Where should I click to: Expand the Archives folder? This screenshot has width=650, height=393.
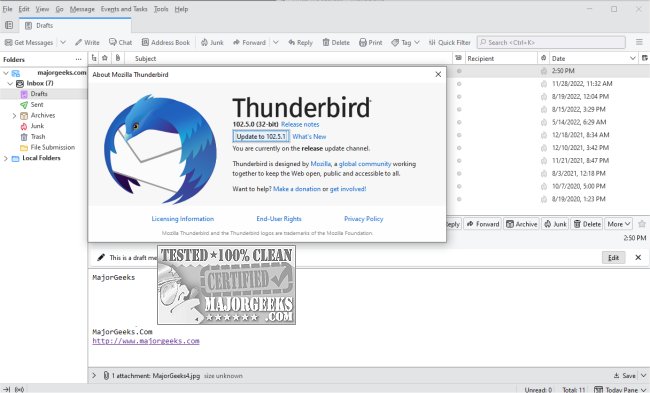pos(15,116)
